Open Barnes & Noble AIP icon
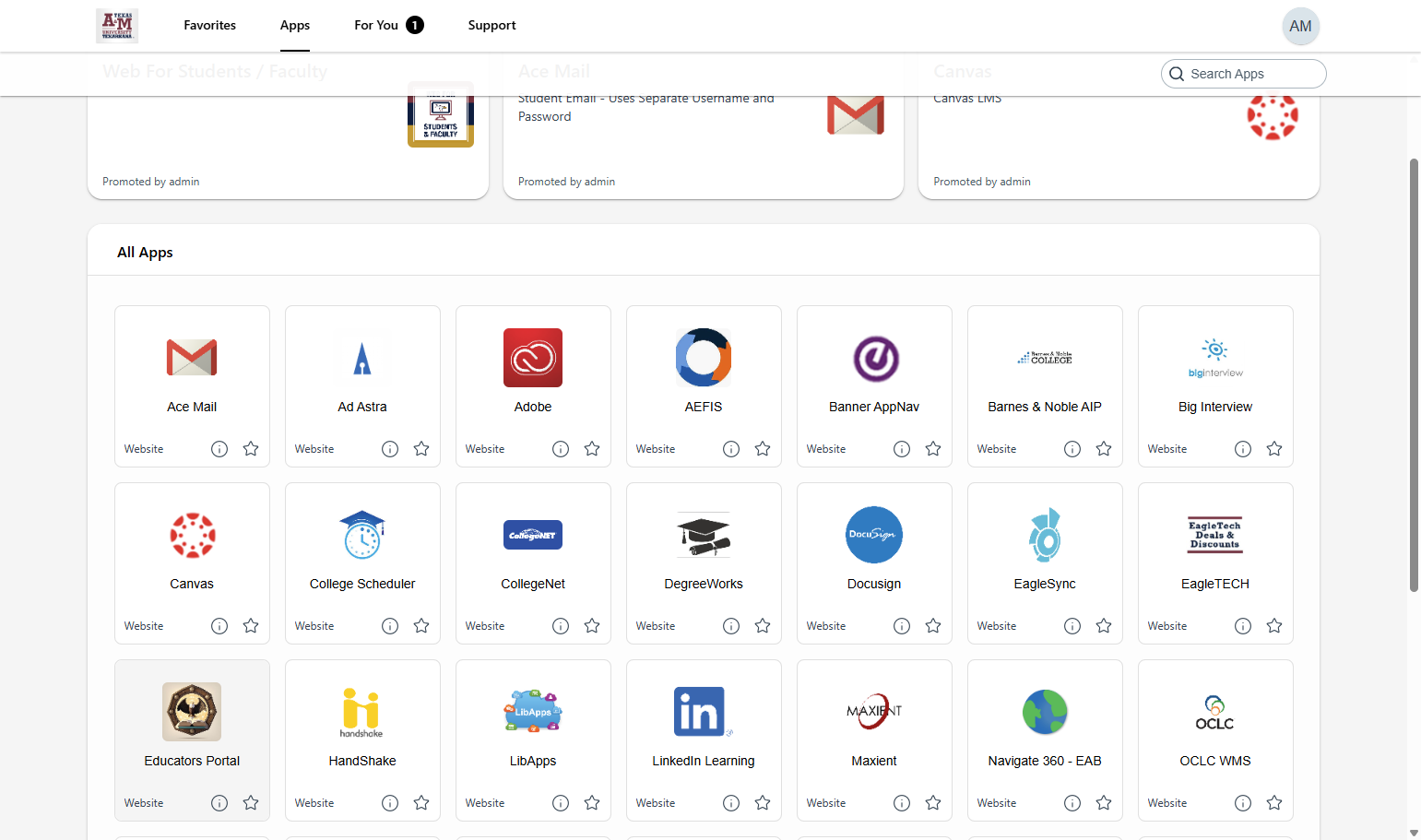The image size is (1421, 840). (x=1045, y=358)
